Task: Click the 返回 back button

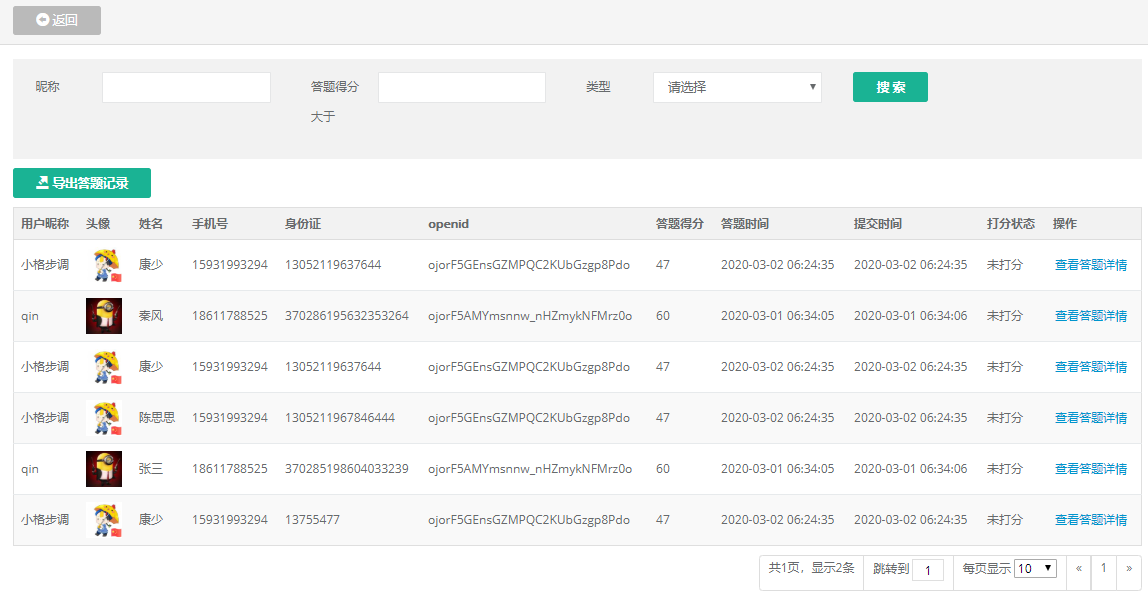Action: pos(56,20)
